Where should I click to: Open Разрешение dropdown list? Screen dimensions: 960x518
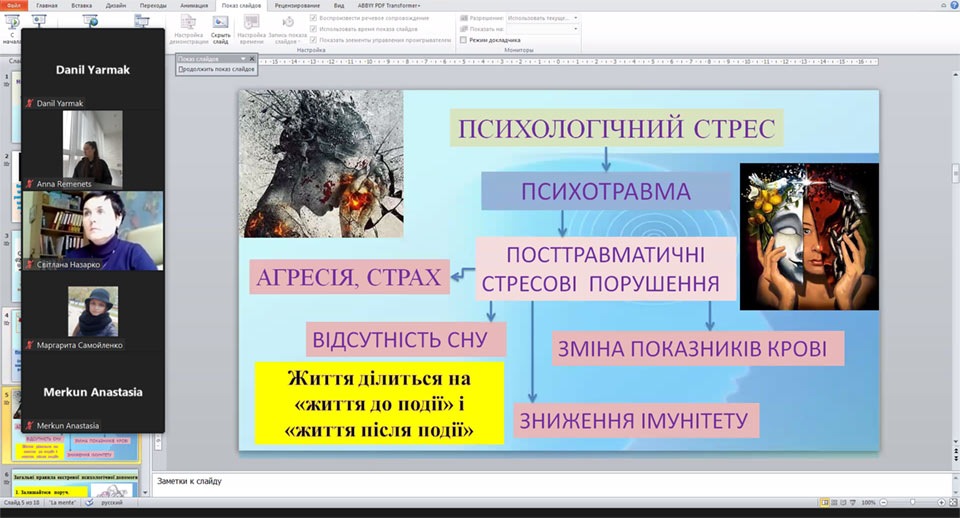tap(576, 18)
